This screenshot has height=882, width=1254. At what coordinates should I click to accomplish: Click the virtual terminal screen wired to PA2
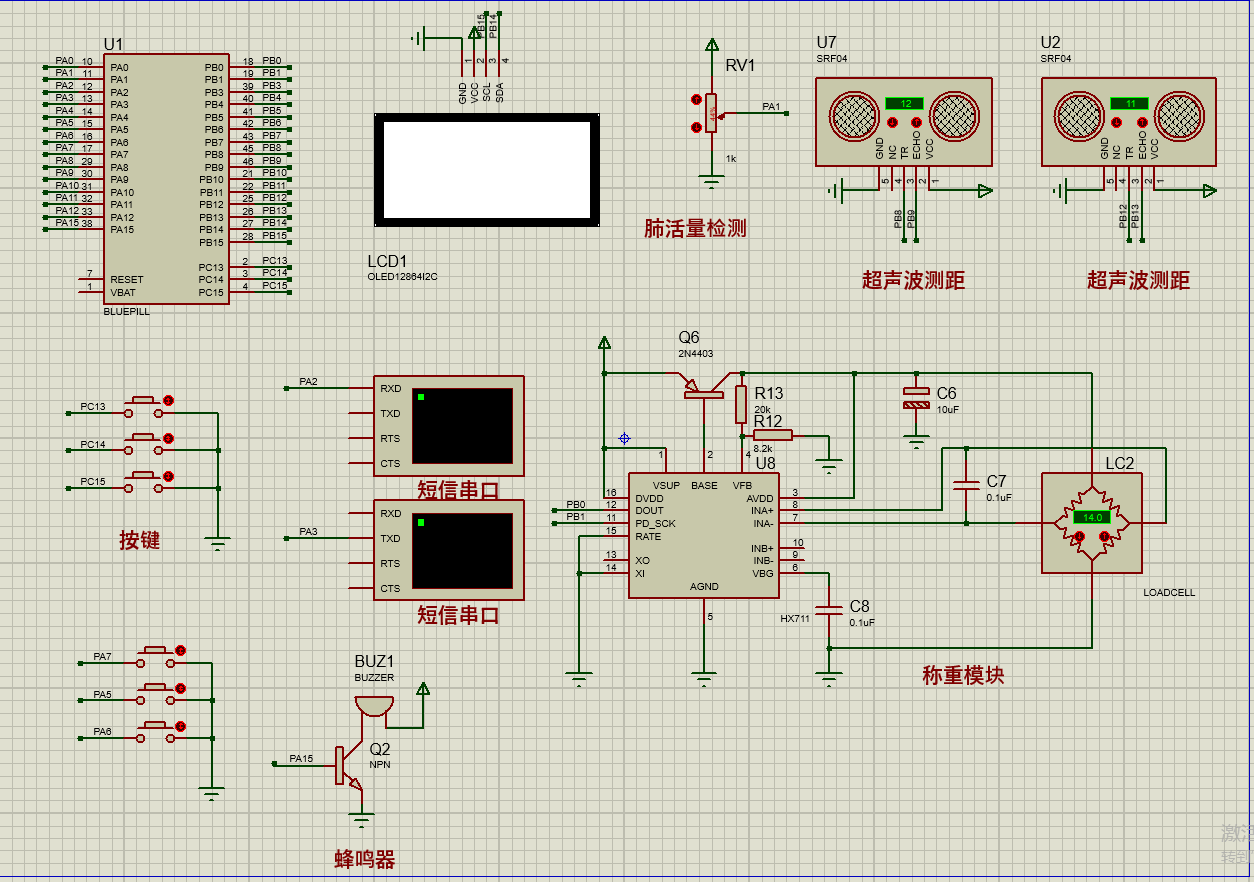point(462,426)
